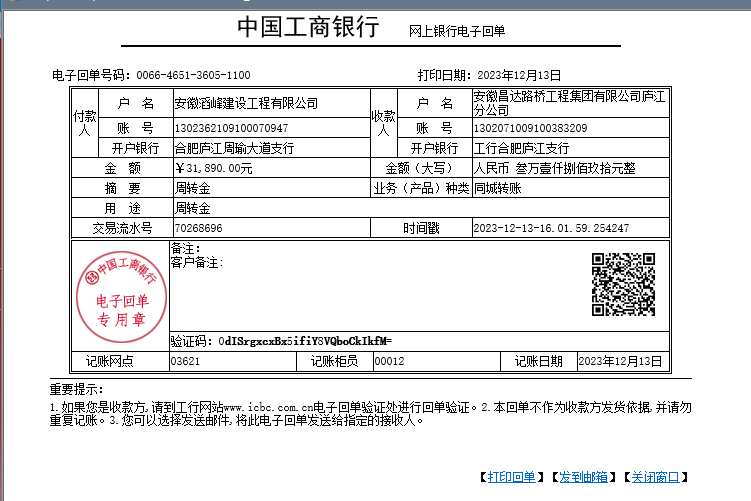Click the payer bank 合肥庐江周瑜大道支行
The height and width of the screenshot is (501, 751).
pyautogui.click(x=234, y=148)
